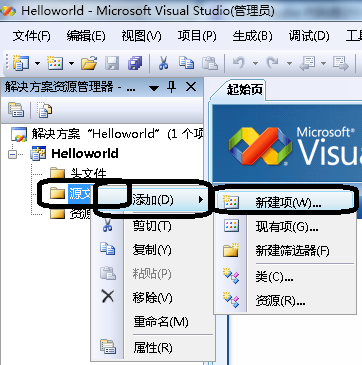This screenshot has height=365, width=362.
Task: Open the 项目(P) menu
Action: (x=197, y=36)
